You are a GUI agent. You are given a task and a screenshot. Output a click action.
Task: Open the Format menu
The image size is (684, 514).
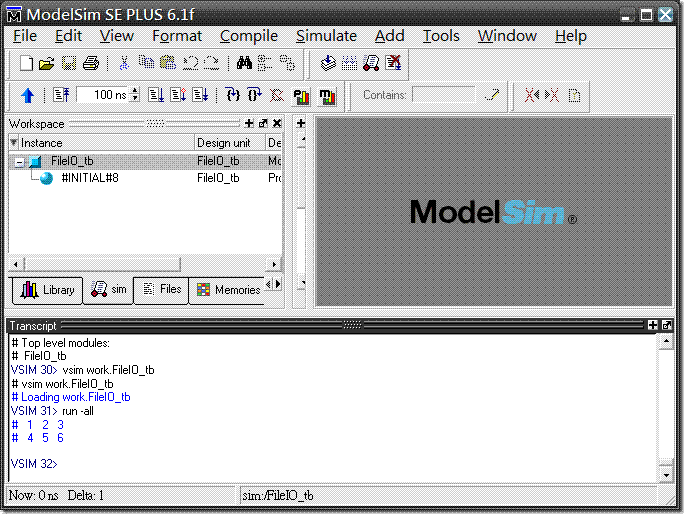tap(177, 36)
